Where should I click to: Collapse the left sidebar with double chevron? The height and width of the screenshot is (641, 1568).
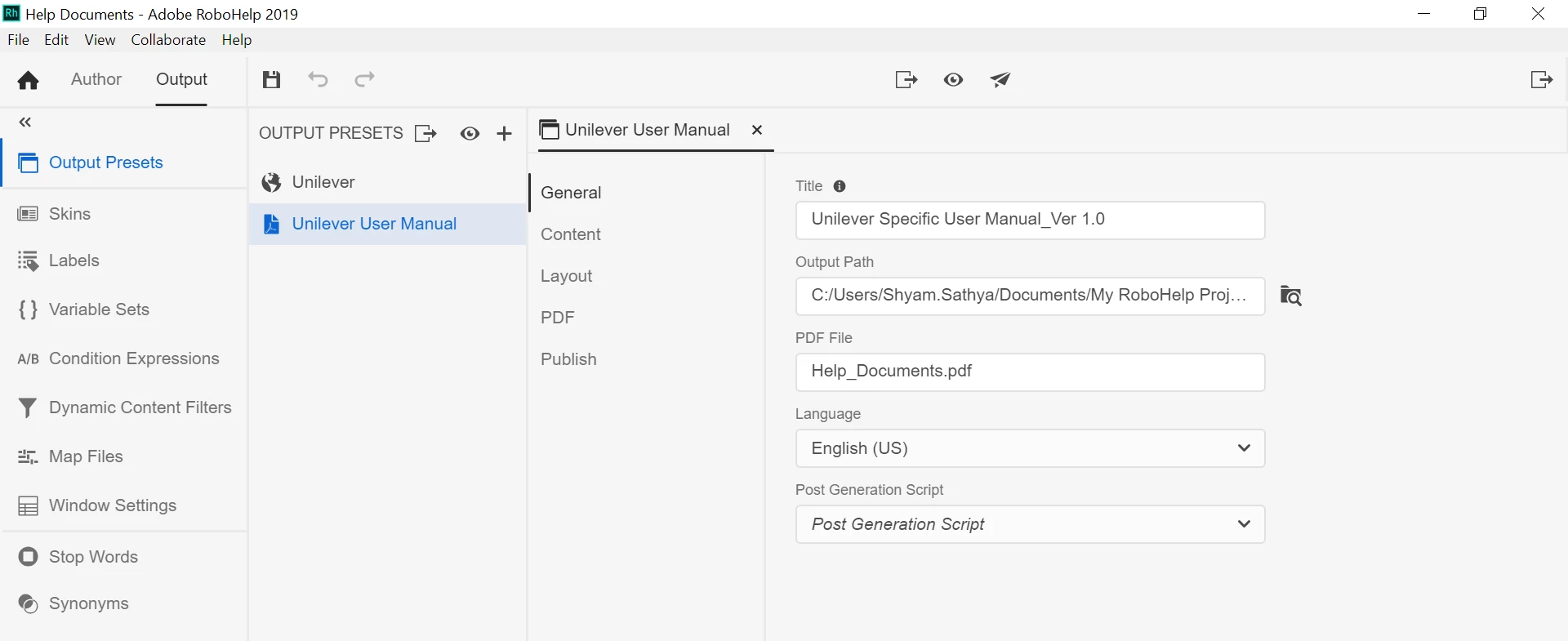pyautogui.click(x=25, y=122)
